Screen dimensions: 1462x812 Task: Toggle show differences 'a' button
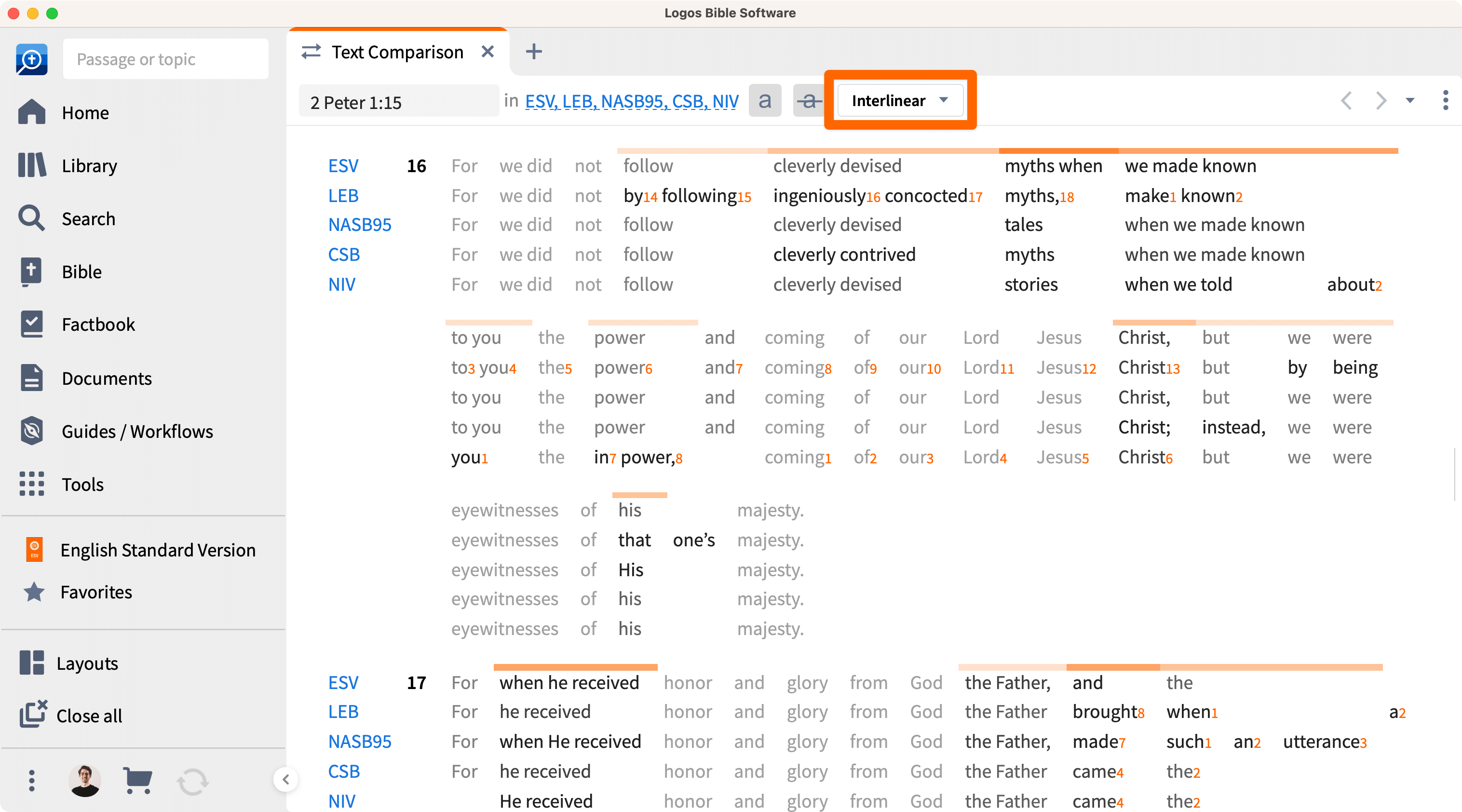click(764, 100)
